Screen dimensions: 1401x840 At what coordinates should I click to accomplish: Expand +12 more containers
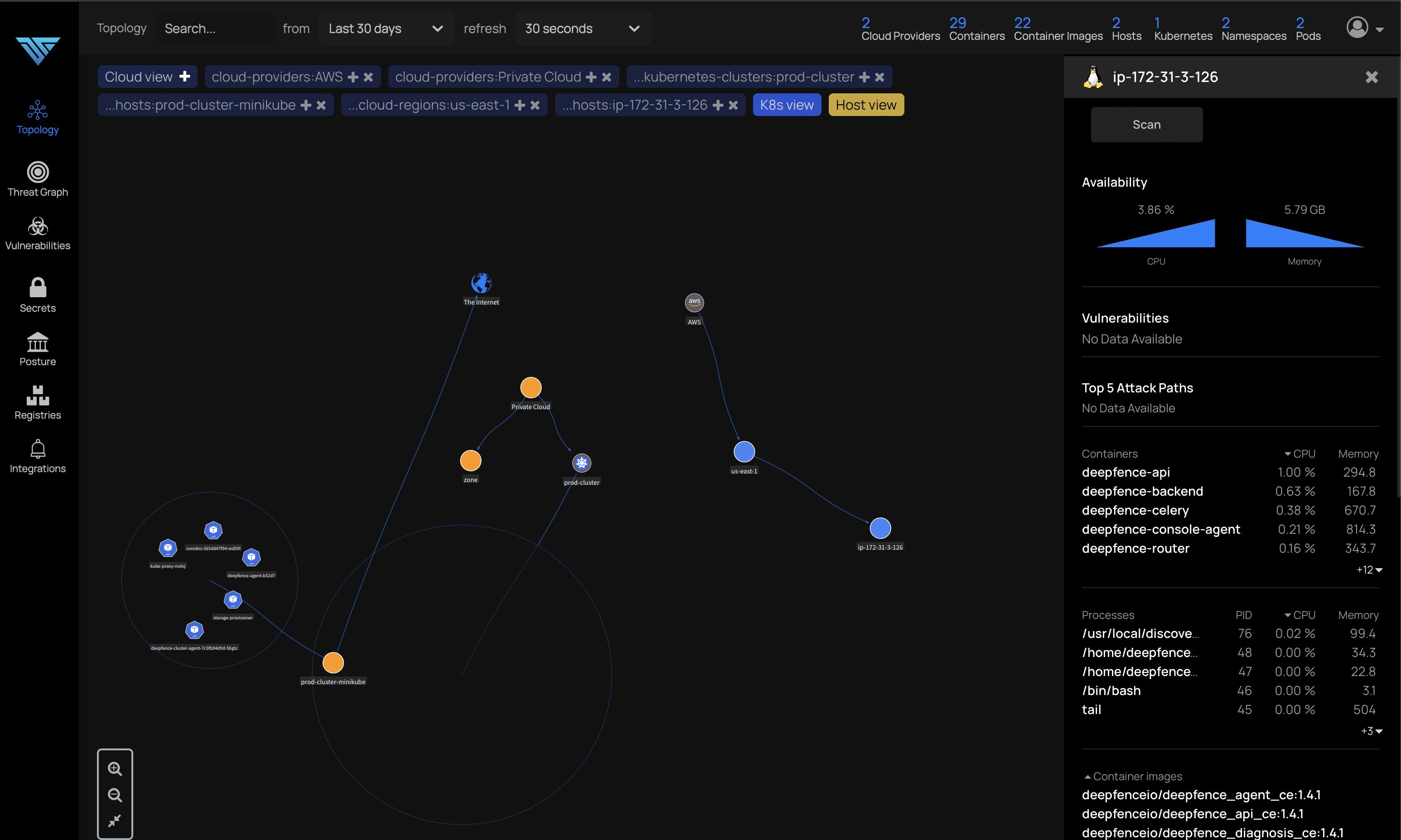1369,570
